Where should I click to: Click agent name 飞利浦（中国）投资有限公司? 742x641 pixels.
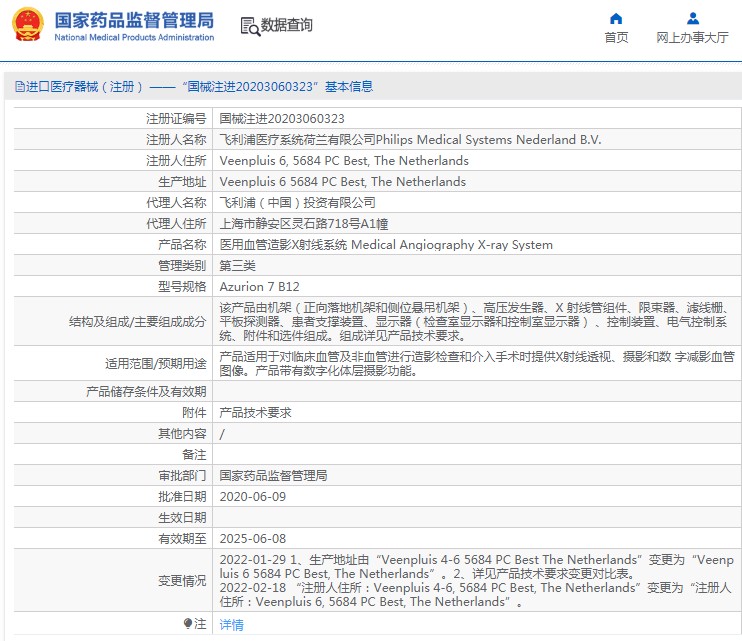pos(297,202)
